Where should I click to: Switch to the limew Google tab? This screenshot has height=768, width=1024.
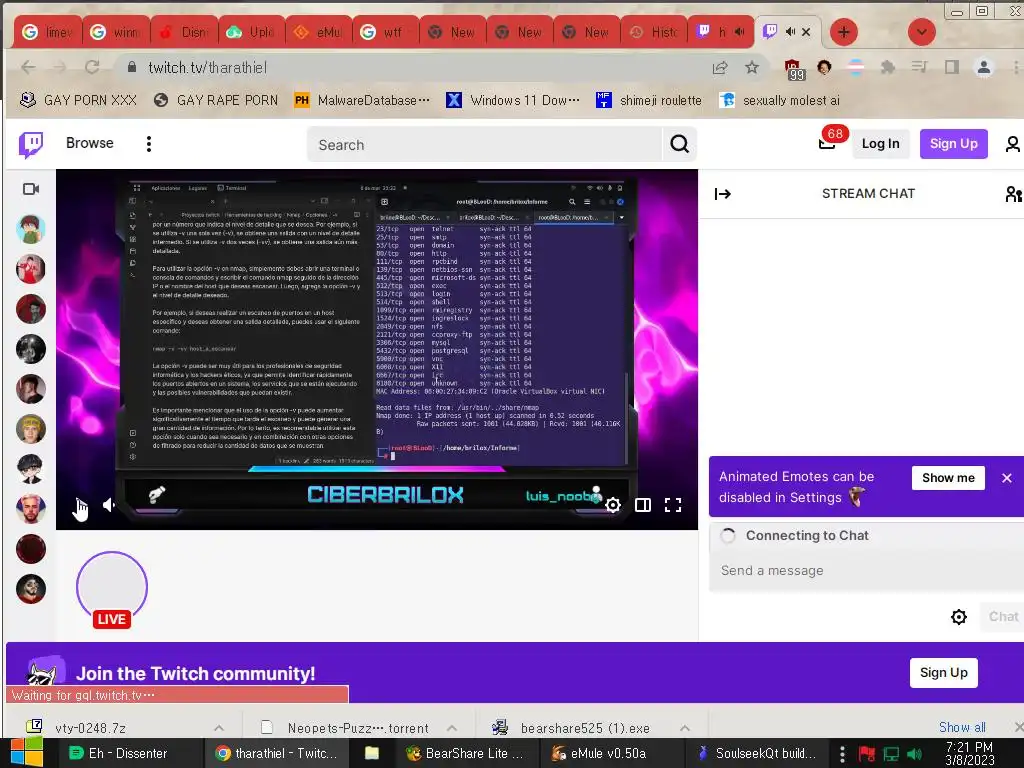48,32
